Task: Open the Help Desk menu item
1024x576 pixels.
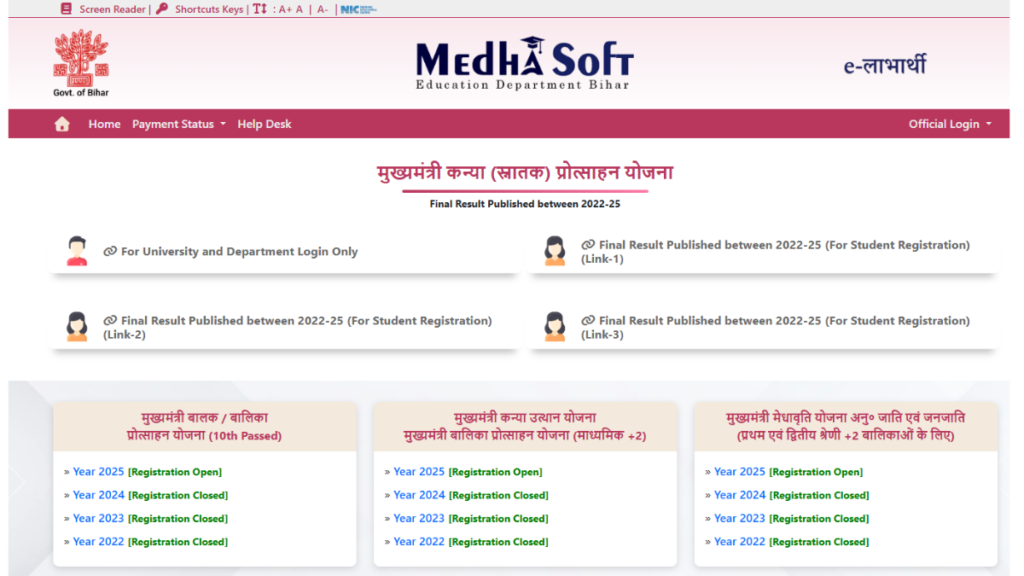Action: [x=264, y=124]
